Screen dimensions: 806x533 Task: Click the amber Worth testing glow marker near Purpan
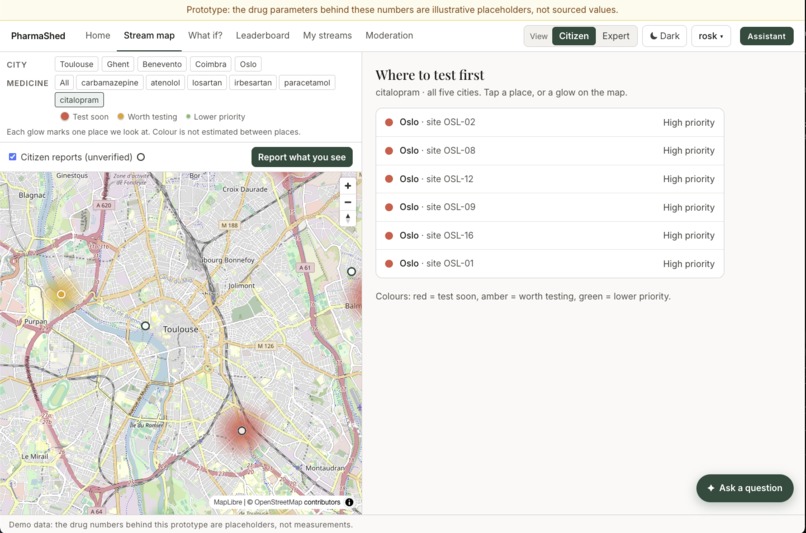coord(61,294)
